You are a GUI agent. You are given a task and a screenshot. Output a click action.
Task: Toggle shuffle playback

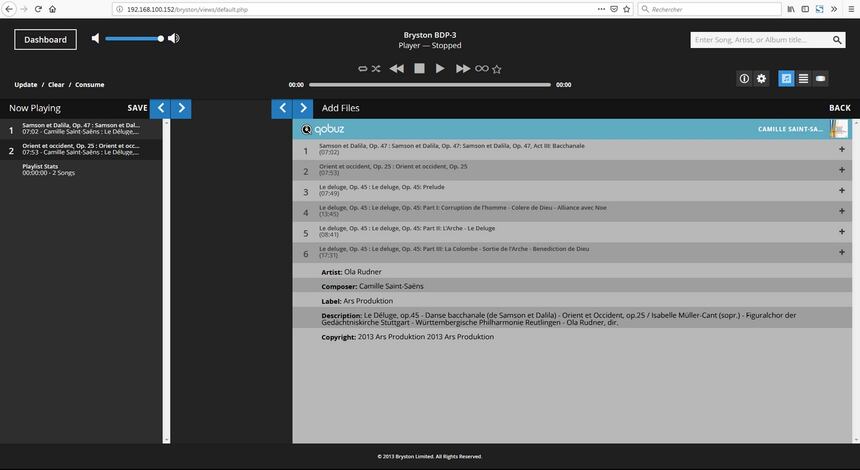tap(376, 69)
